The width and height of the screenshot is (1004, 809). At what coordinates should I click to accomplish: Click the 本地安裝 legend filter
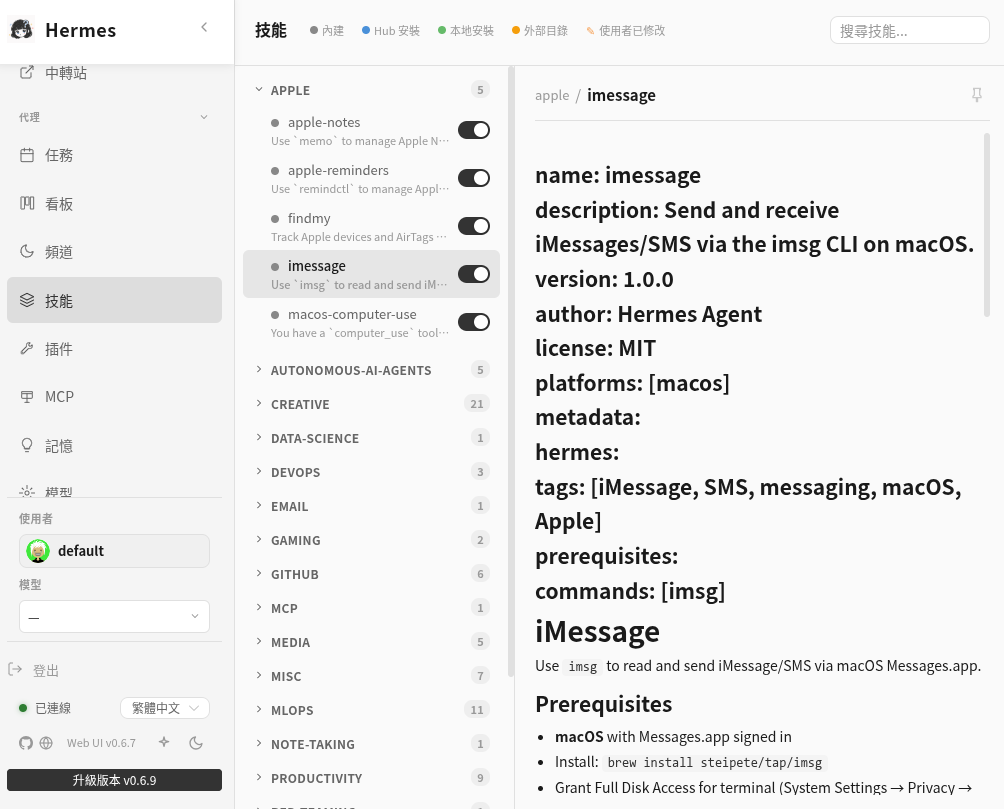coord(466,31)
